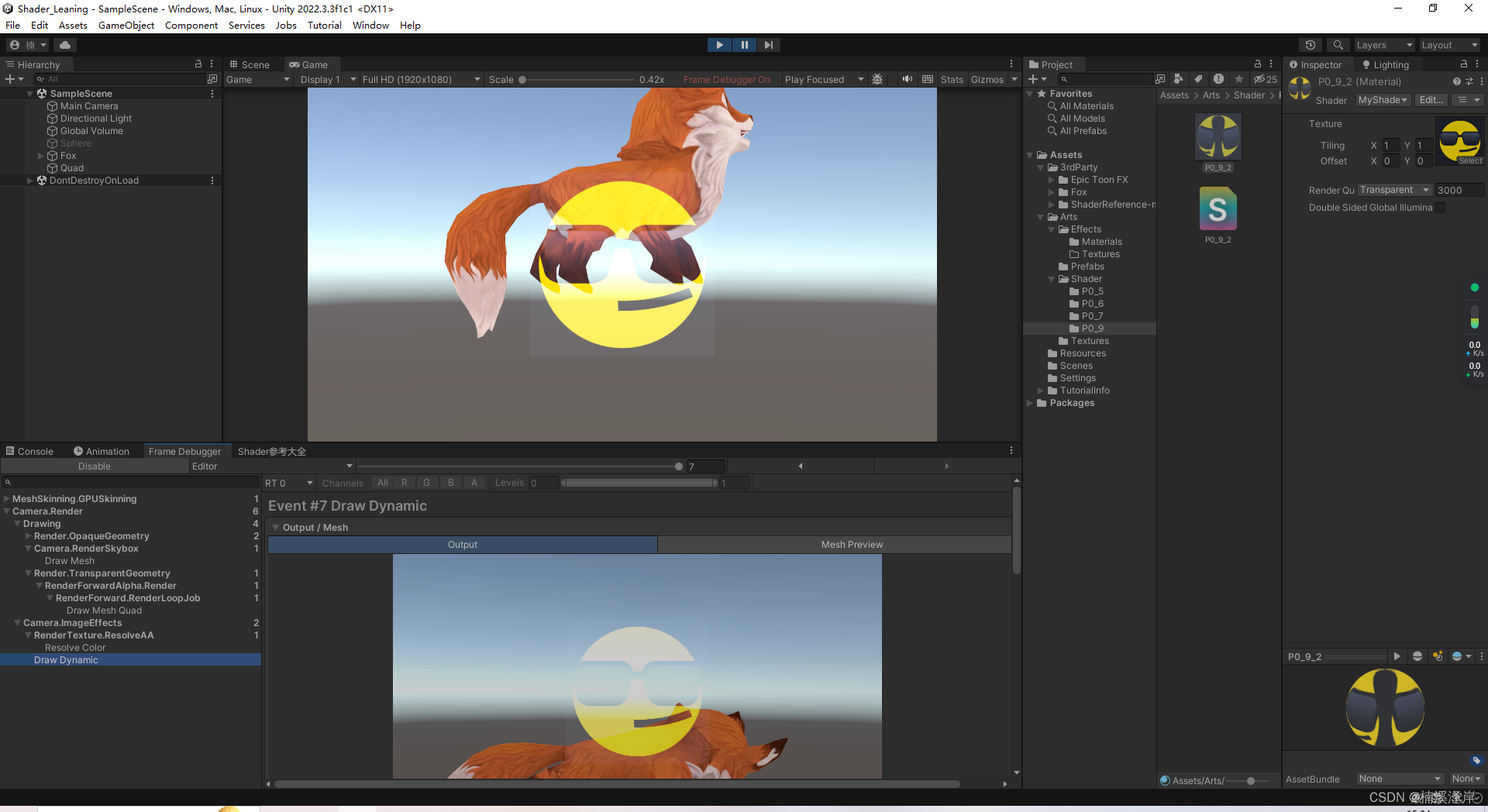This screenshot has height=812, width=1488.
Task: Save the Project search to favorites star
Action: (1239, 79)
